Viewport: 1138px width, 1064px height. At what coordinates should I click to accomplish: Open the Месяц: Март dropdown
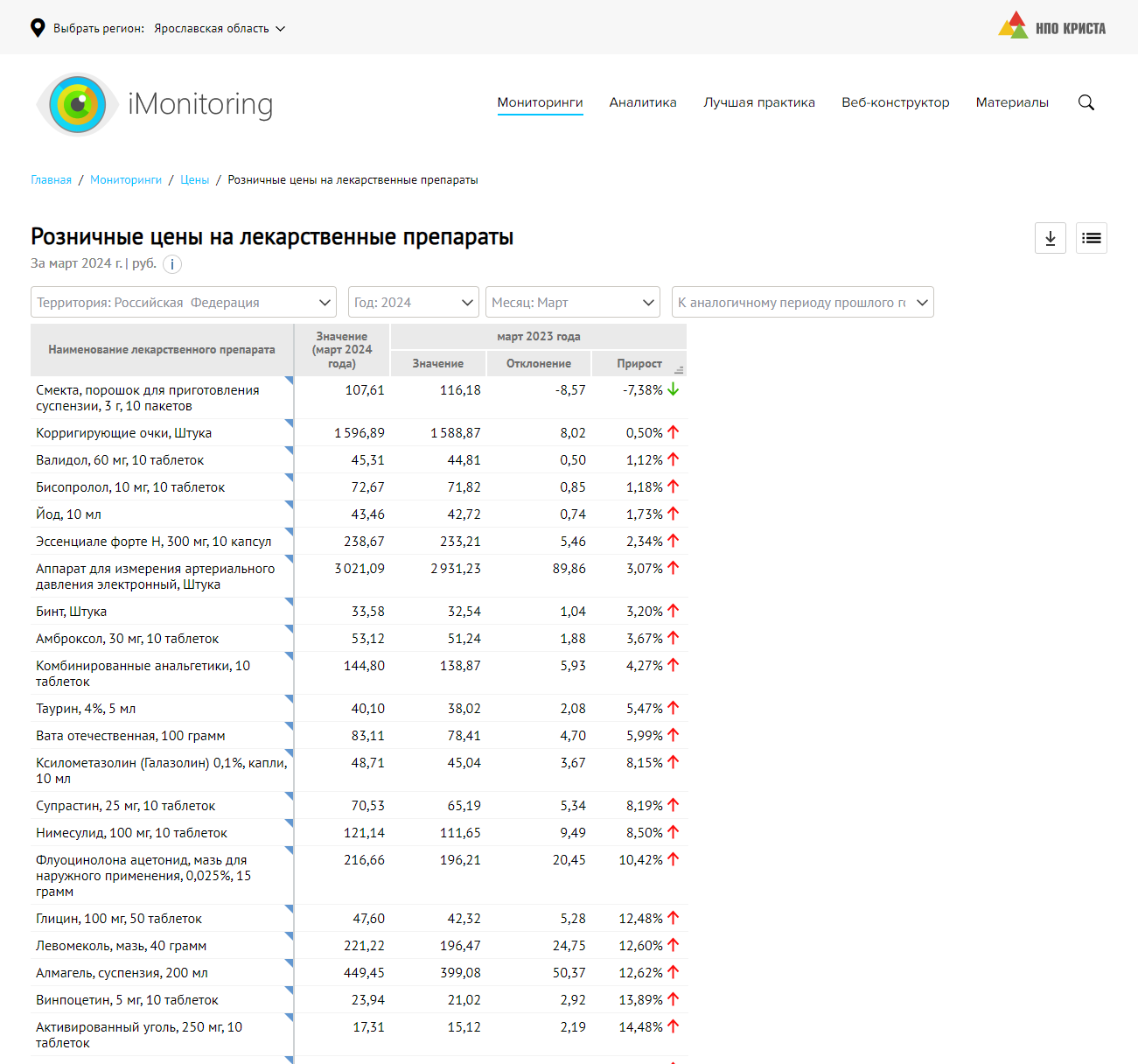573,302
